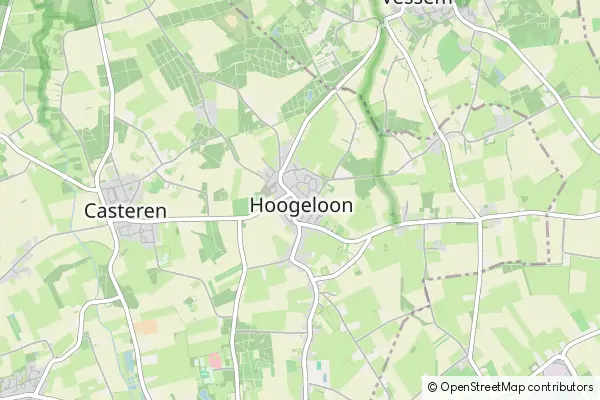Click the small circular green feature west of Hoogeloon
600x400 pixels.
220,196
